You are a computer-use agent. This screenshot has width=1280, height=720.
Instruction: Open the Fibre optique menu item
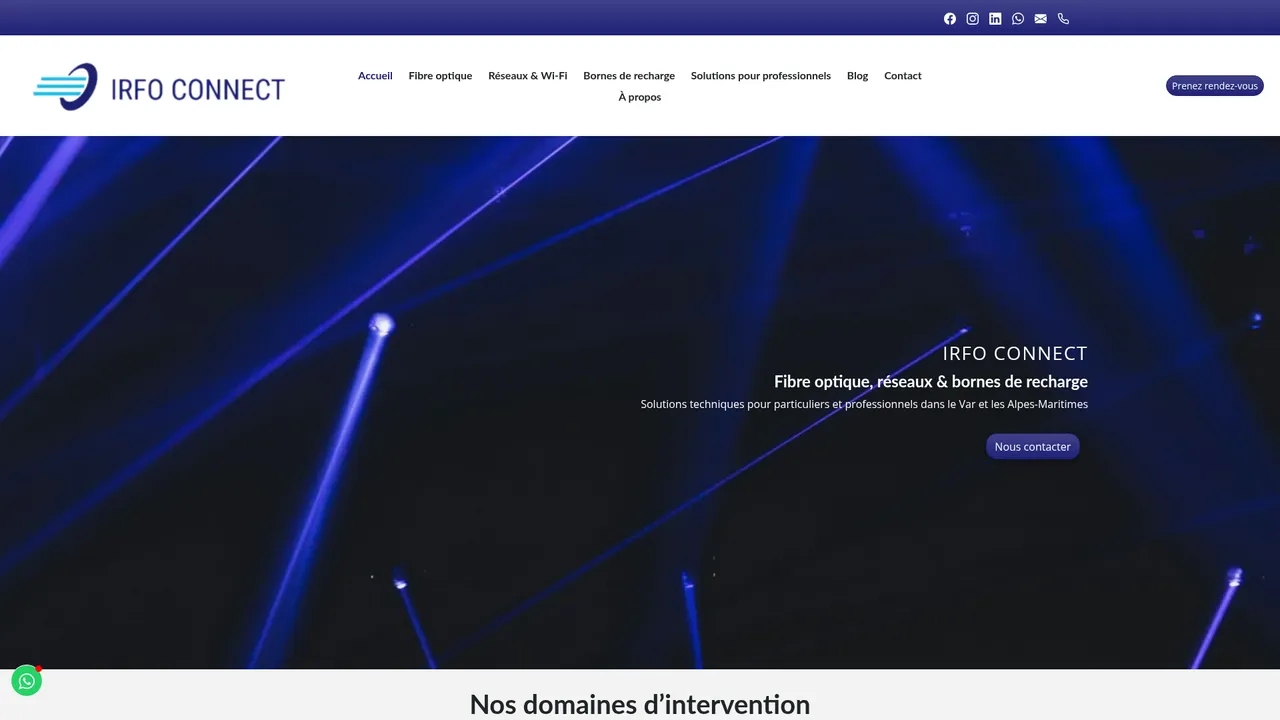click(x=440, y=76)
